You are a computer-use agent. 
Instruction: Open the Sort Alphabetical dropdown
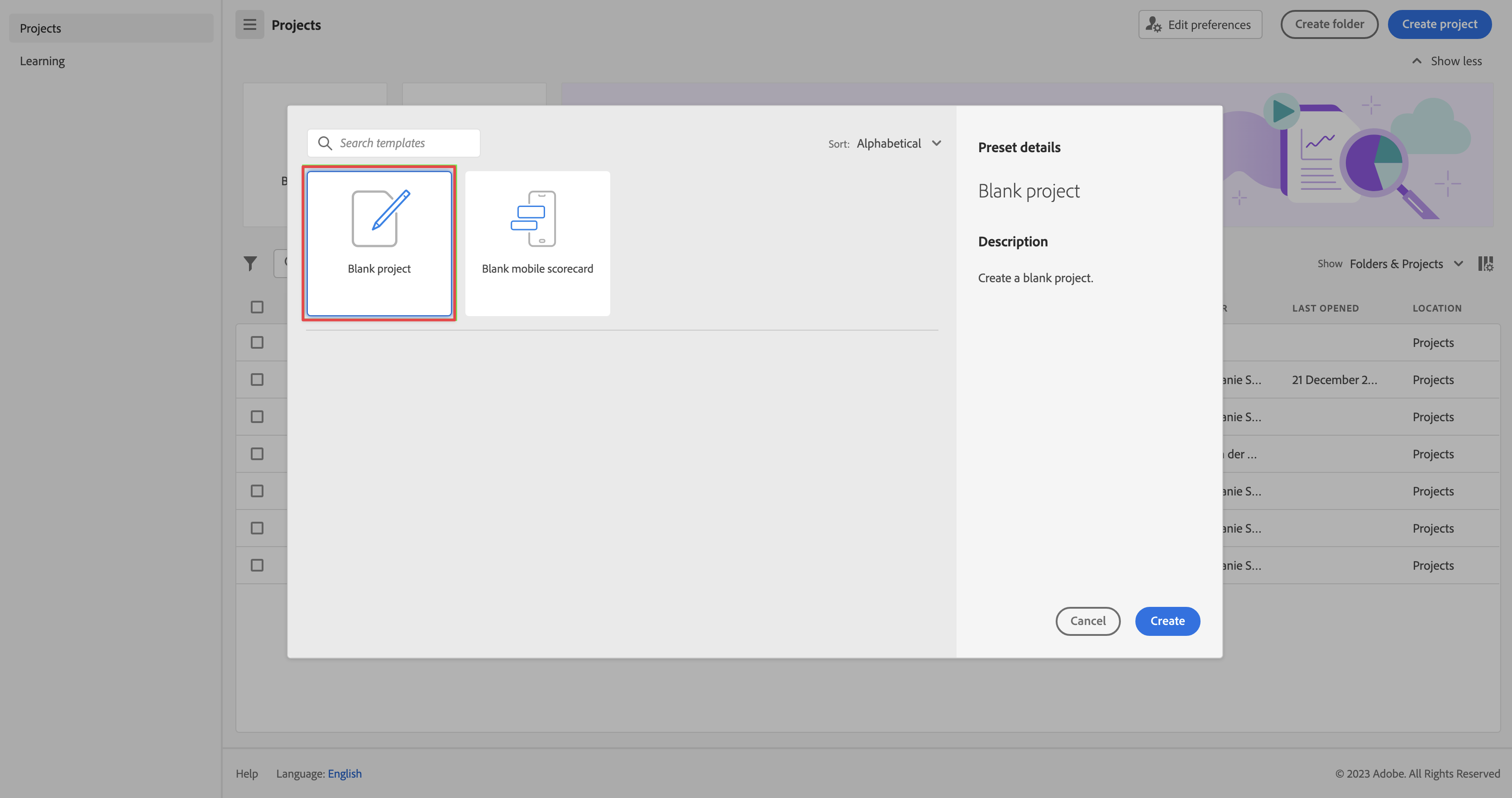[x=899, y=144]
